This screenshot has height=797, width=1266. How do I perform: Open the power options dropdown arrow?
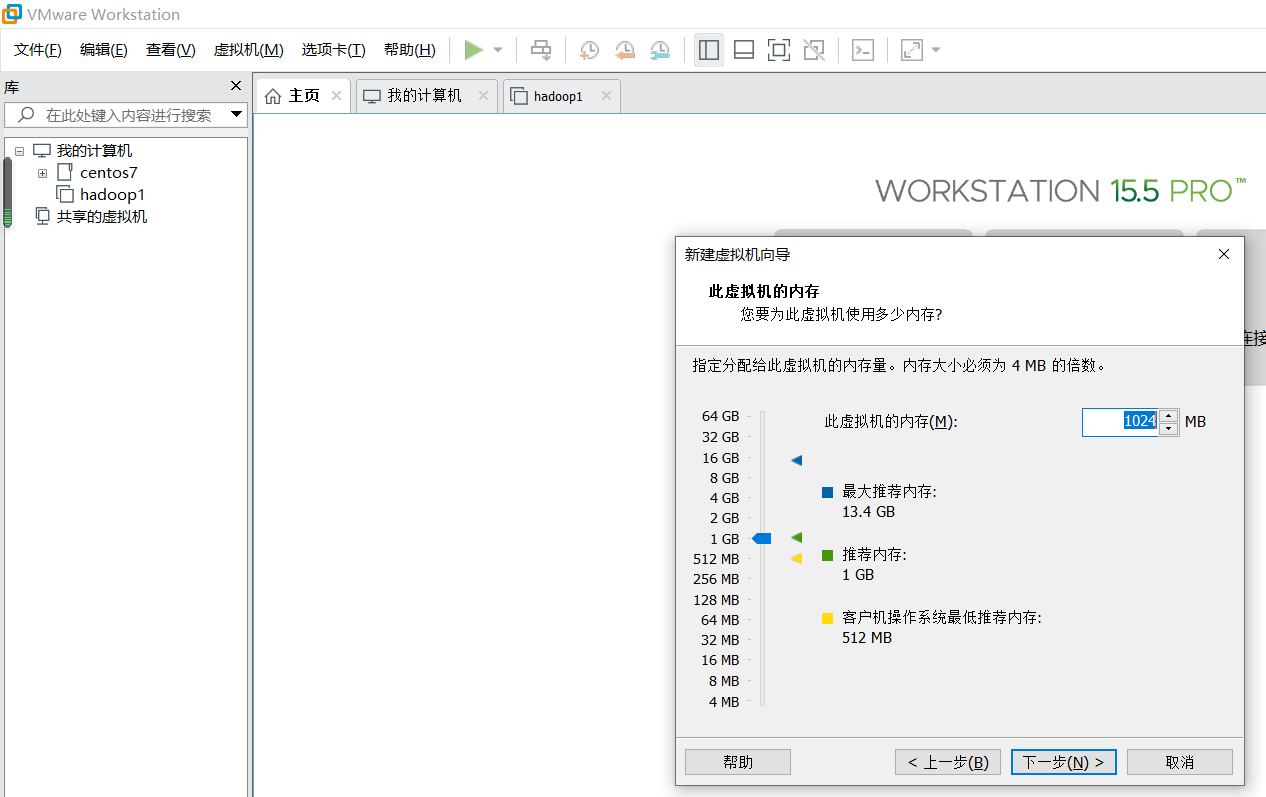pyautogui.click(x=498, y=50)
